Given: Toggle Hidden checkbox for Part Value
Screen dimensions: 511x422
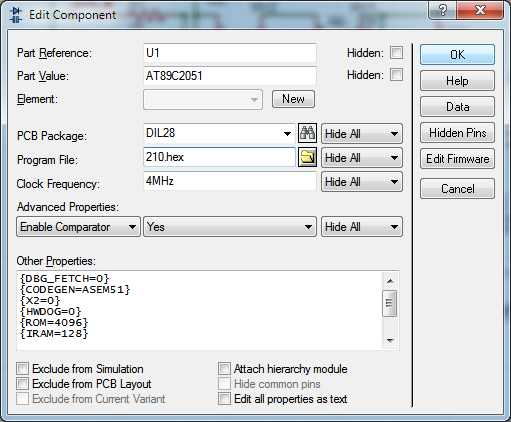Looking at the screenshot, I should (396, 75).
